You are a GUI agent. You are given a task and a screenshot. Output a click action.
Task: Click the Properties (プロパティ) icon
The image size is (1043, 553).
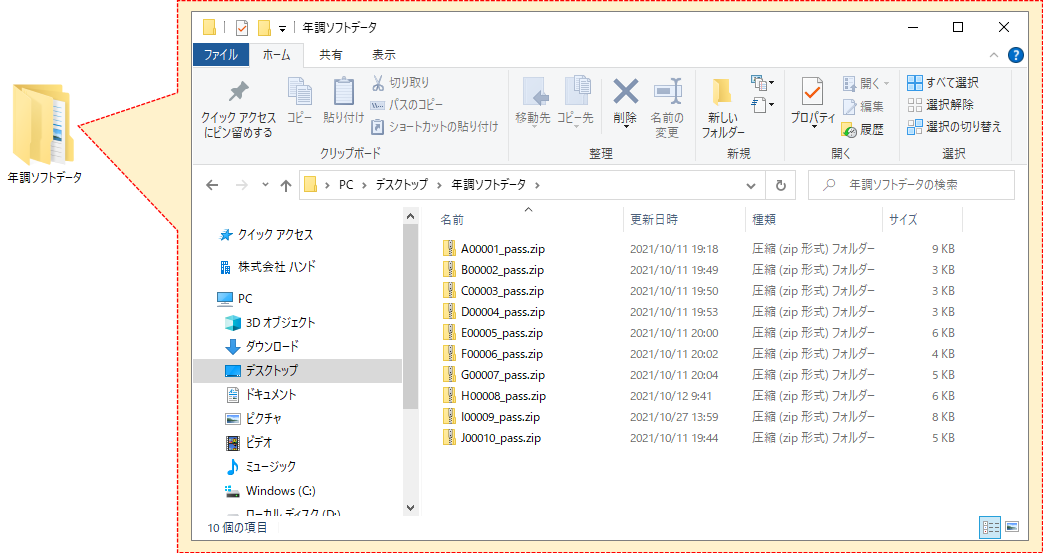click(x=812, y=92)
